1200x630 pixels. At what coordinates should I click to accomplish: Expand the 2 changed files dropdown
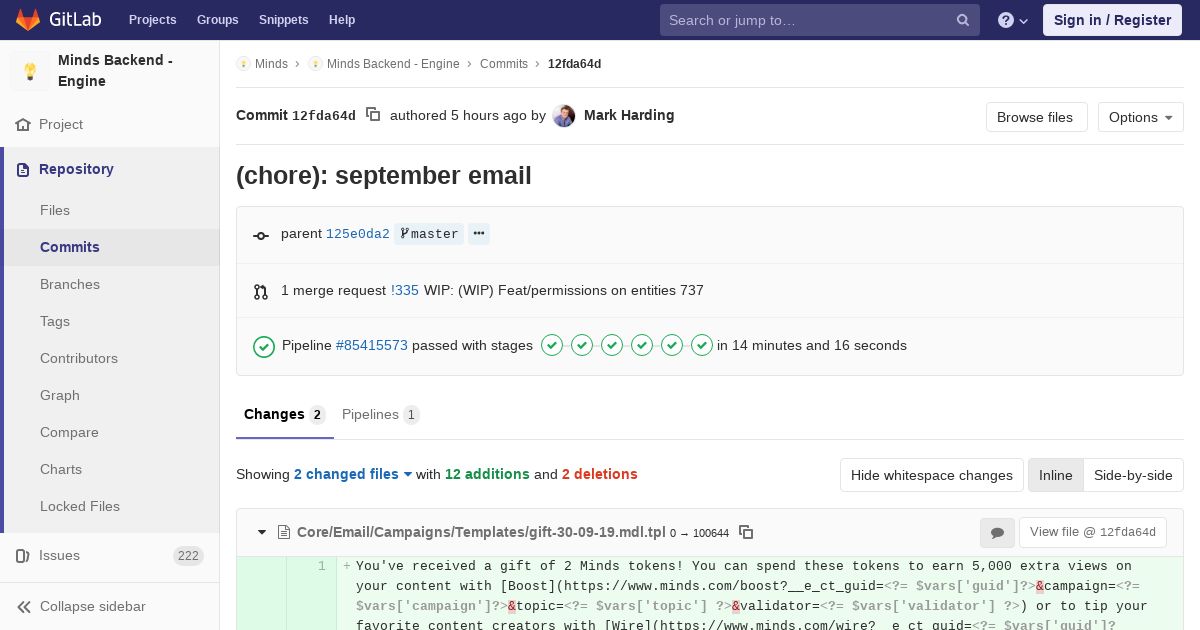(x=353, y=474)
